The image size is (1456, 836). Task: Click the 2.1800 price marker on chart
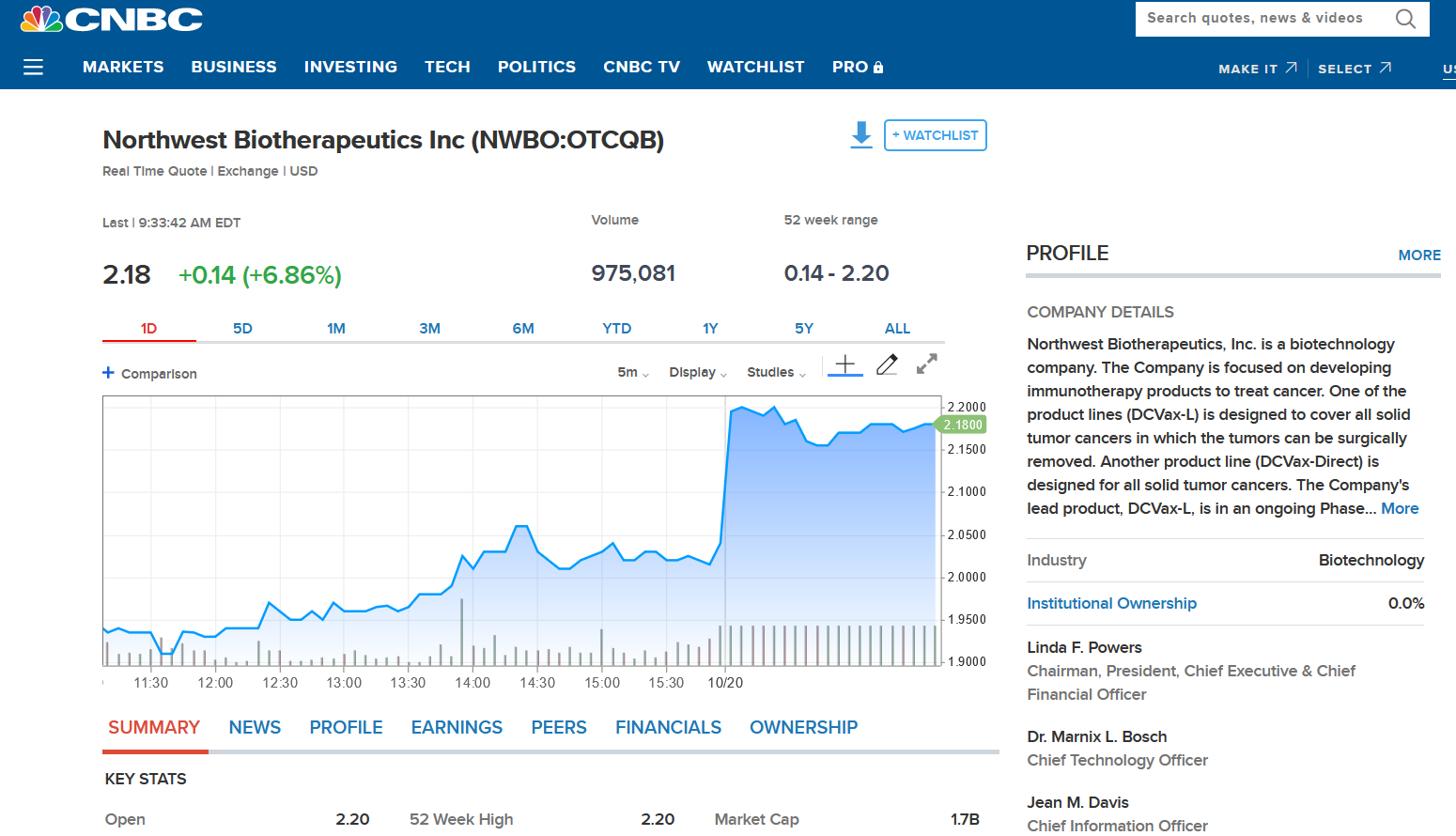[x=963, y=426]
